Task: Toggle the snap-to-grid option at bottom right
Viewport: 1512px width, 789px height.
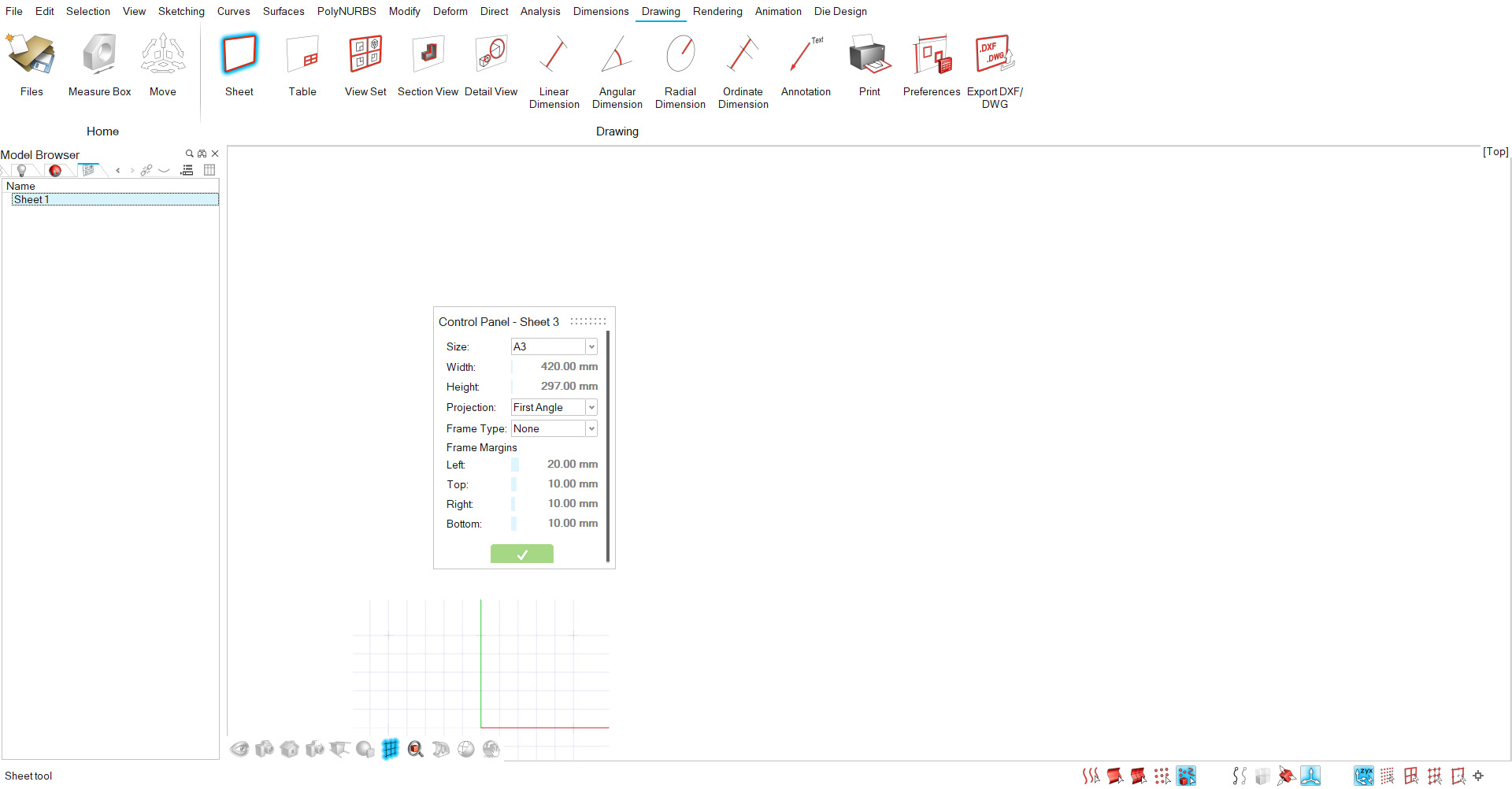Action: coord(1387,776)
